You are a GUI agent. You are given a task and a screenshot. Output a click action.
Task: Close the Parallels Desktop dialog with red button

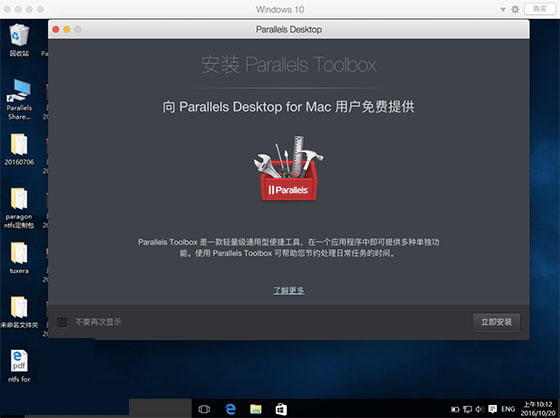(x=56, y=29)
